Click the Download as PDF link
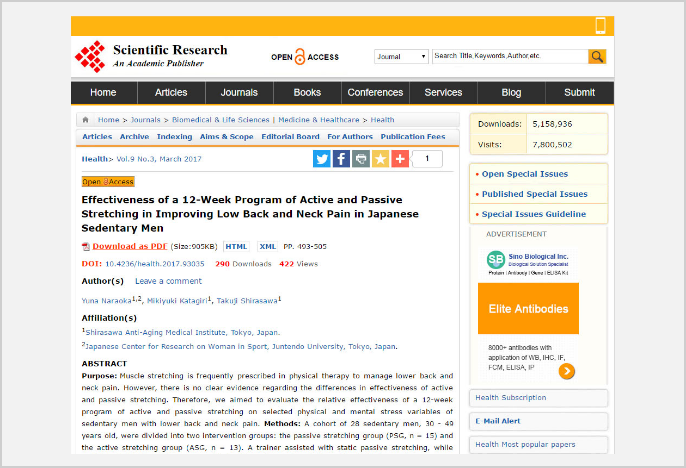686x468 pixels. [x=130, y=246]
